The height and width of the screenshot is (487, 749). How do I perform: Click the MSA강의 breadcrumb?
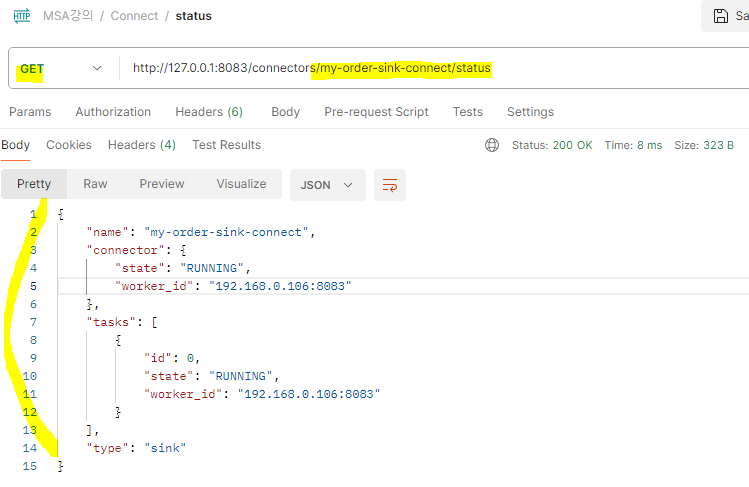(68, 16)
